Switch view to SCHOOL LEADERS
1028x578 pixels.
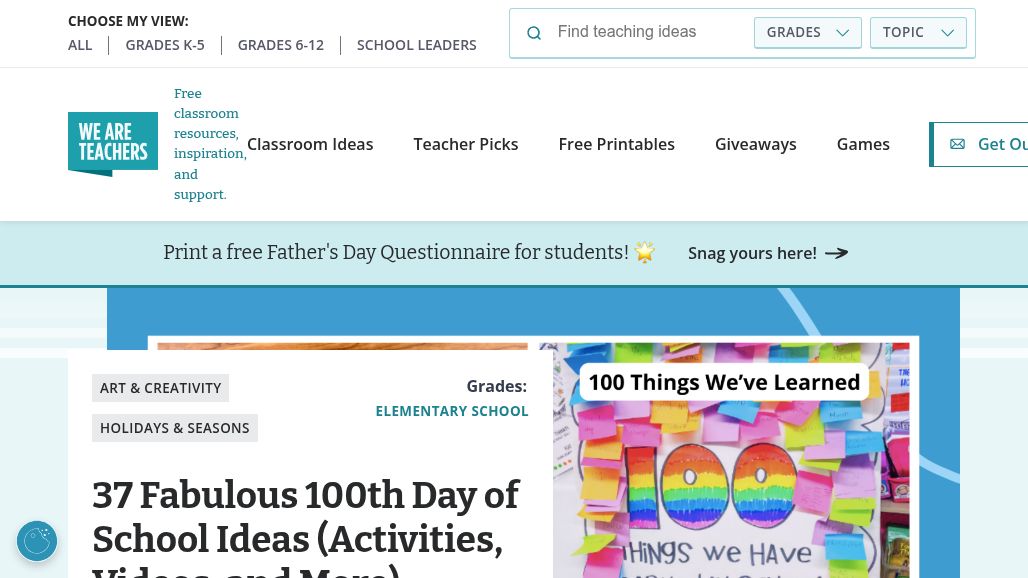point(416,45)
